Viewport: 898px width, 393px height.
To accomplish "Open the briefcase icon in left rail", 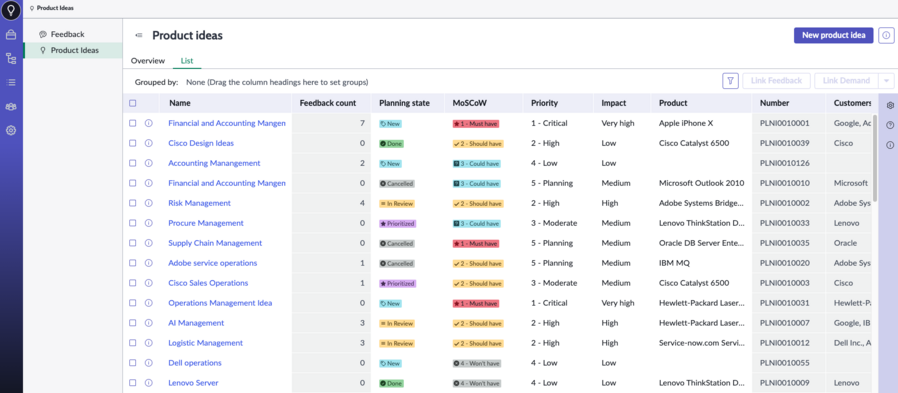I will click(11, 35).
